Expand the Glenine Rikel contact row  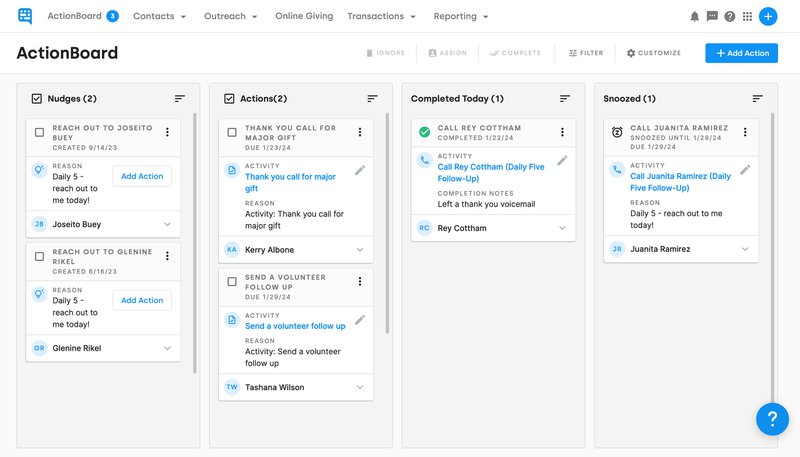[168, 348]
